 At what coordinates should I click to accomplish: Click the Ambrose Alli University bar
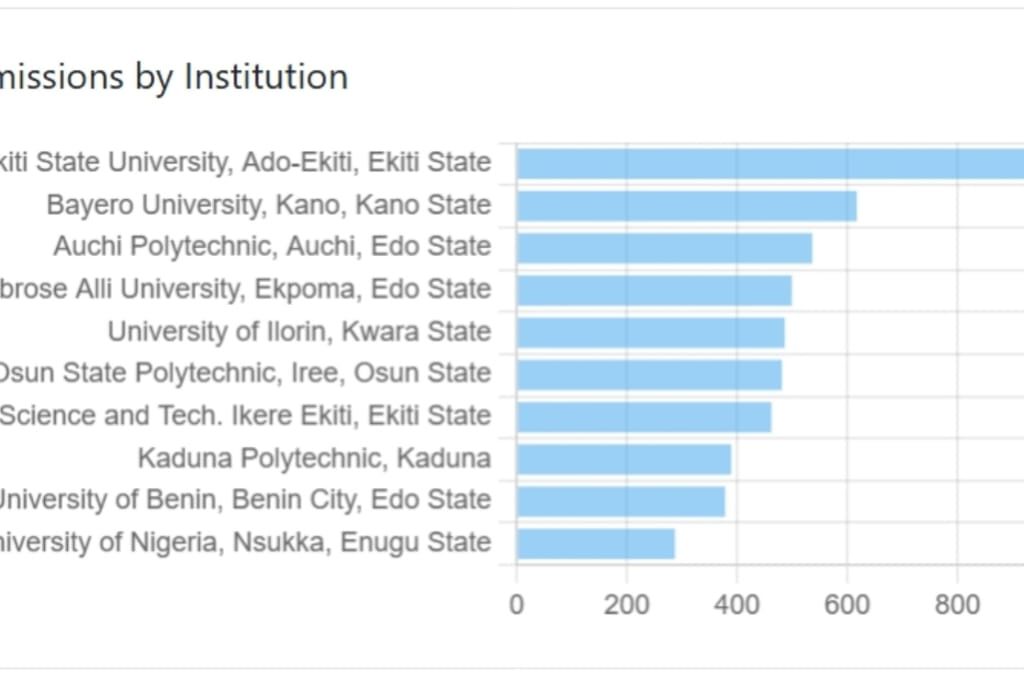point(654,290)
